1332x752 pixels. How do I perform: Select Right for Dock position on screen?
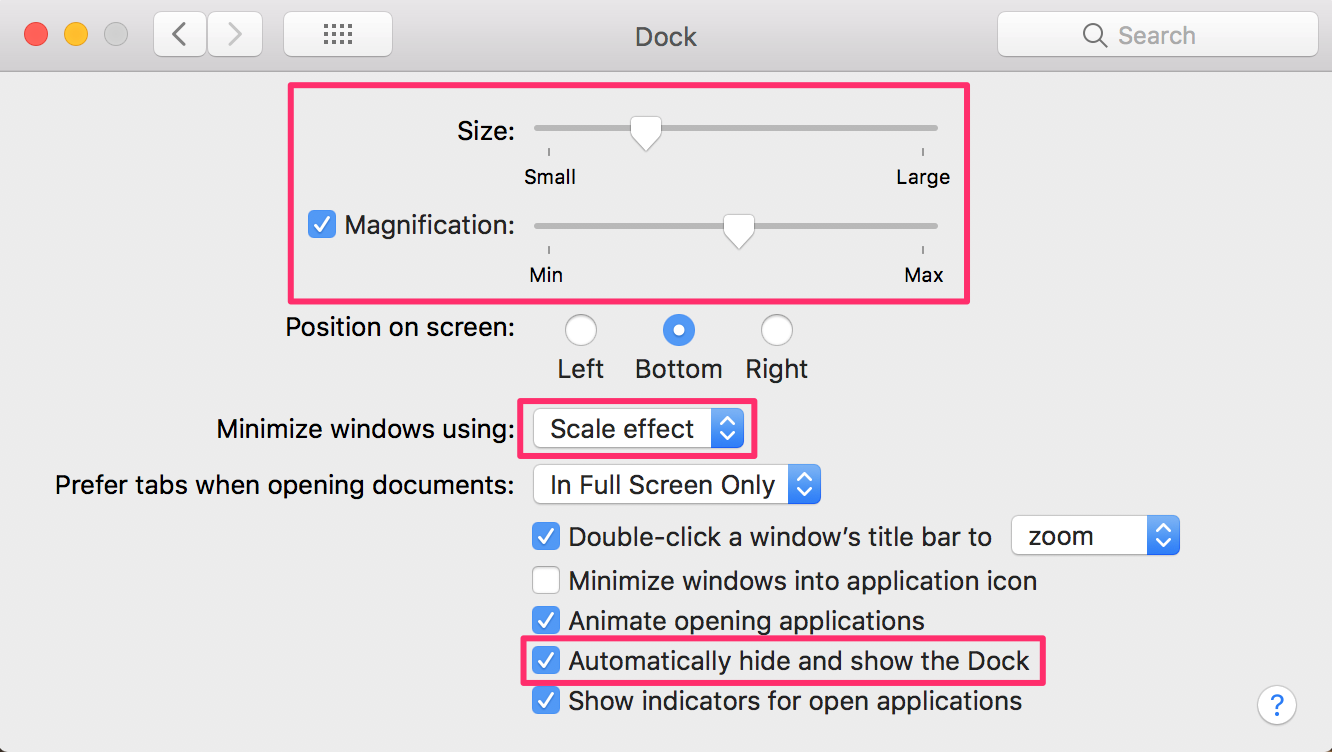(x=776, y=329)
